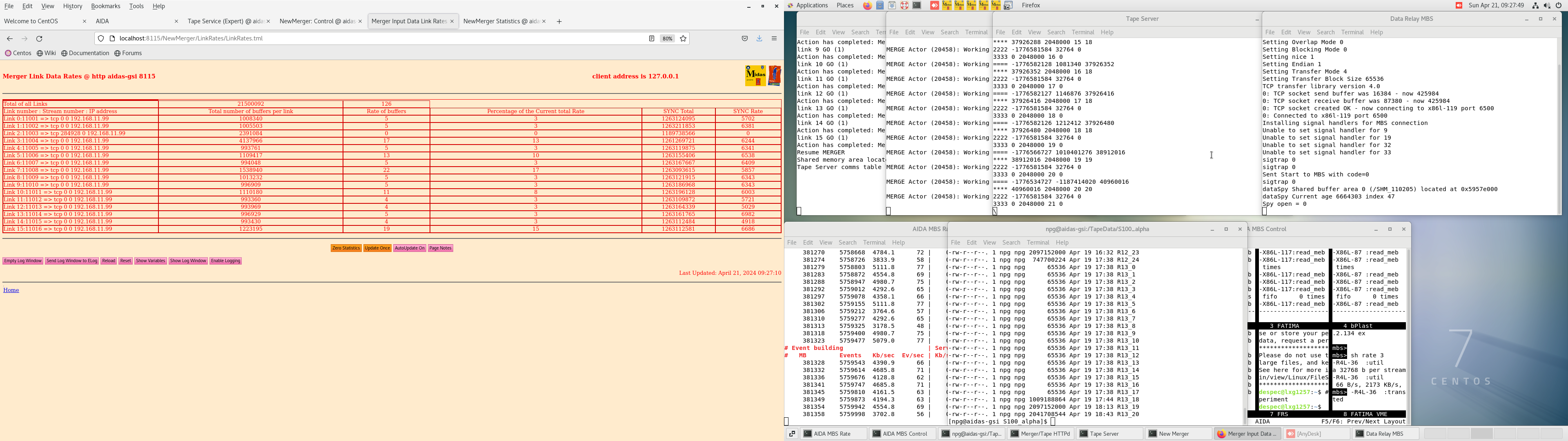Open Firefox hamburger application menu
Image resolution: width=1568 pixels, height=441 pixels.
point(774,38)
